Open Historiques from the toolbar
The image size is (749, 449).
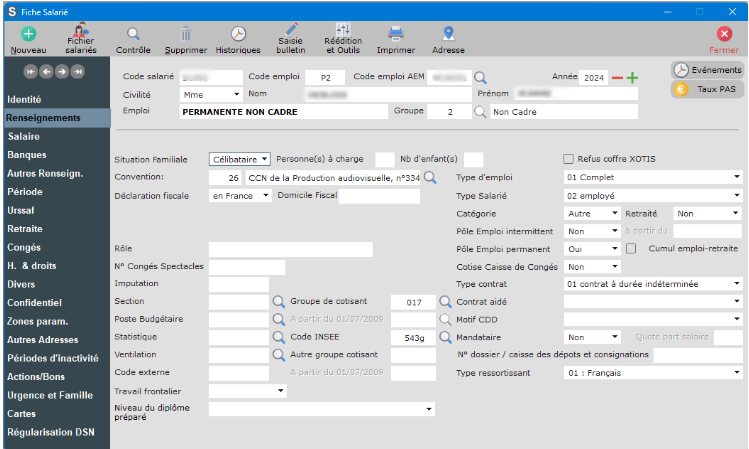(x=238, y=35)
